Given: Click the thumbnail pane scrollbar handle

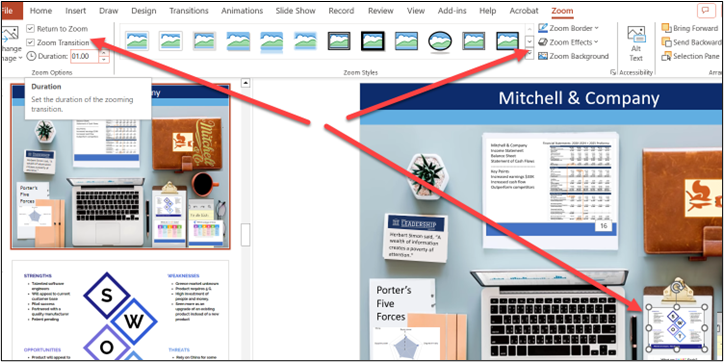Looking at the screenshot, I should pyautogui.click(x=246, y=235).
